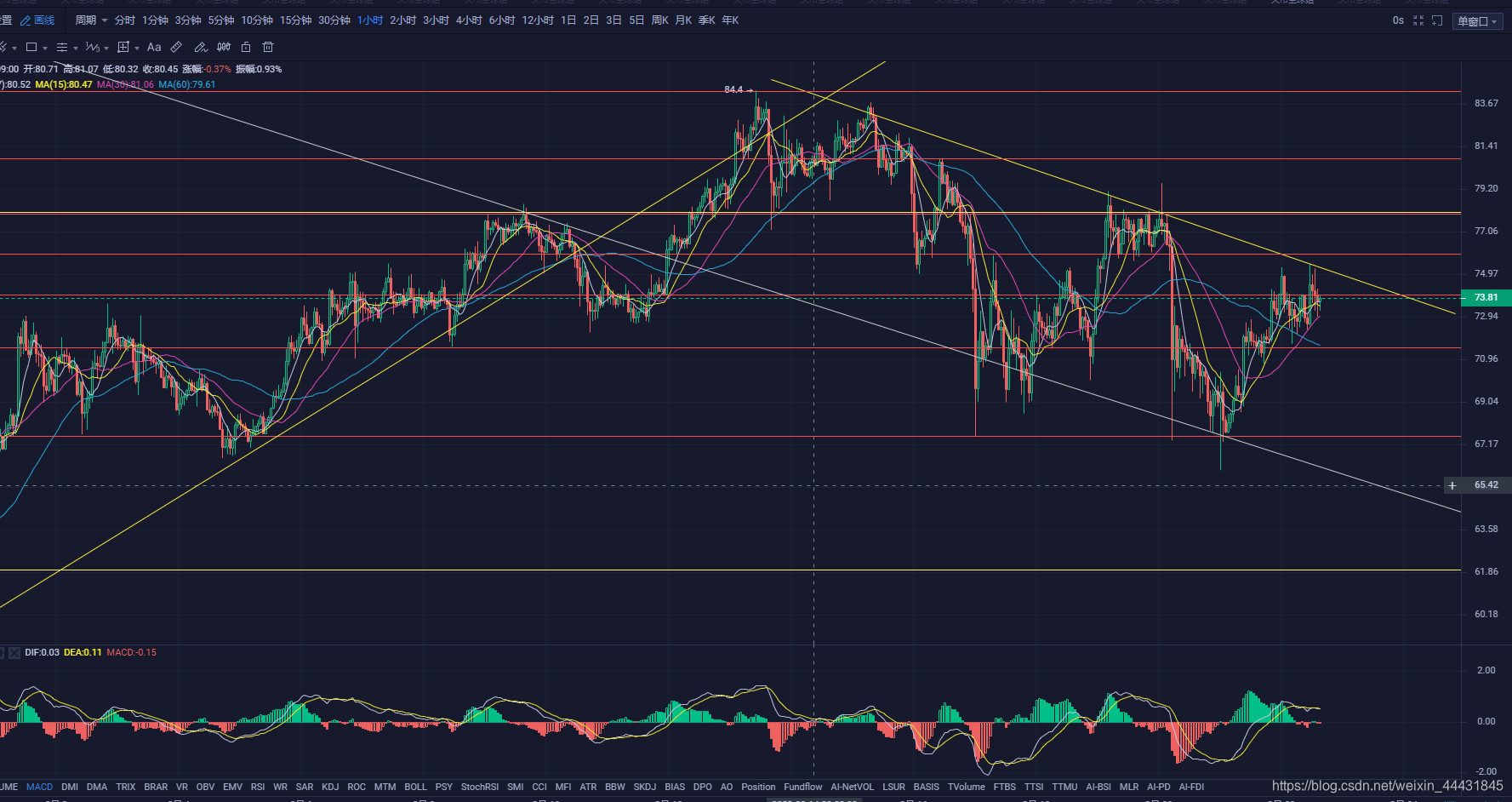Select the BRAR indicator tab
Image resolution: width=1512 pixels, height=802 pixels.
[156, 788]
